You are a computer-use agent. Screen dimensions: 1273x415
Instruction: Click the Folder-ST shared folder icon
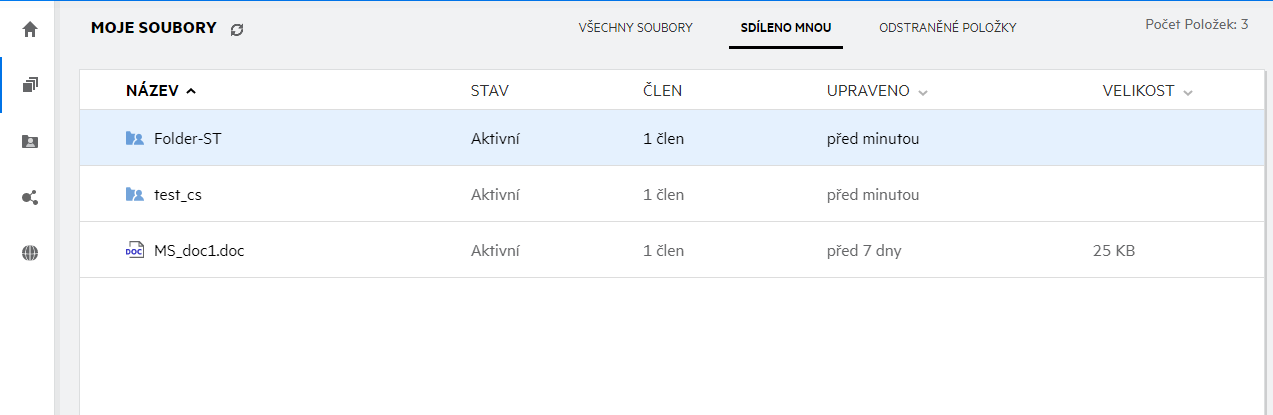135,139
